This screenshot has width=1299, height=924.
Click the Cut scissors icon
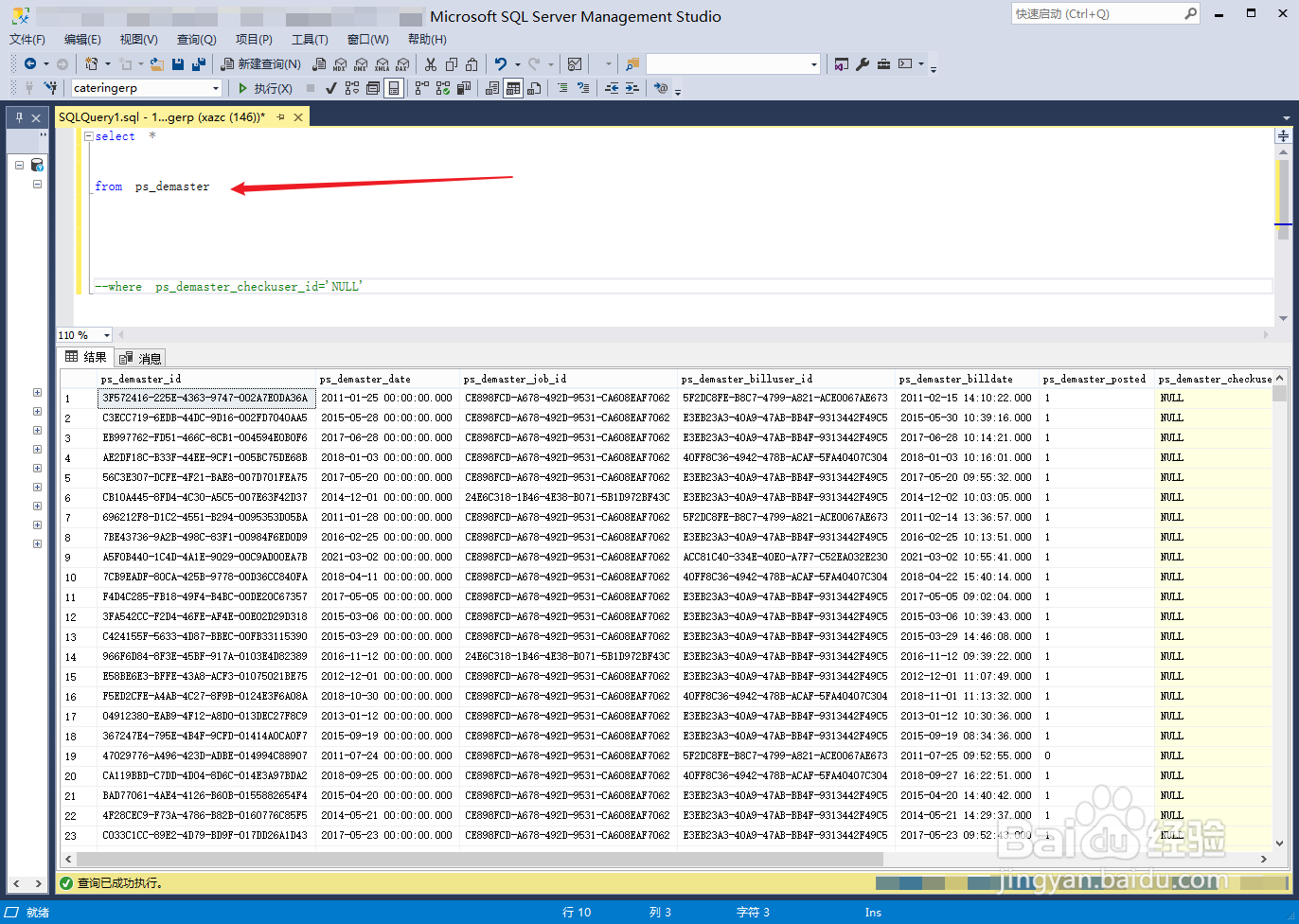430,64
